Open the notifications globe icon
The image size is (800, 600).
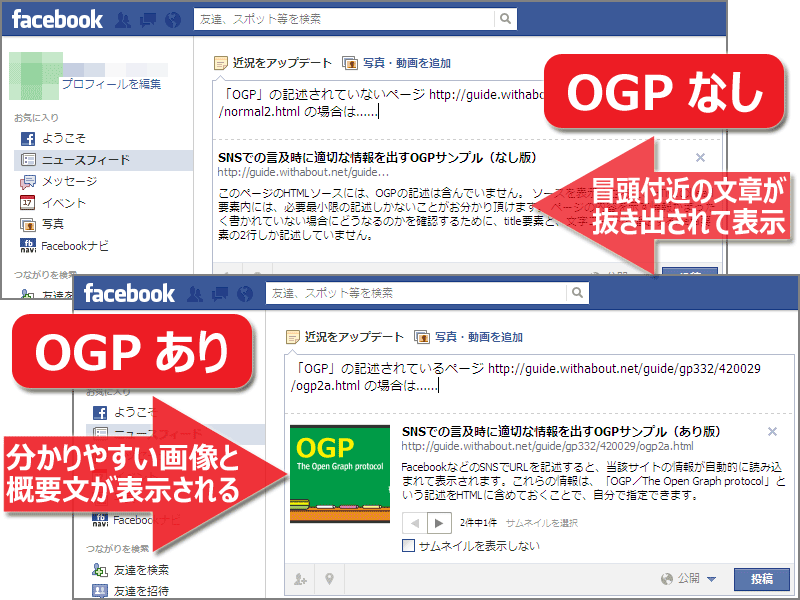[243, 295]
